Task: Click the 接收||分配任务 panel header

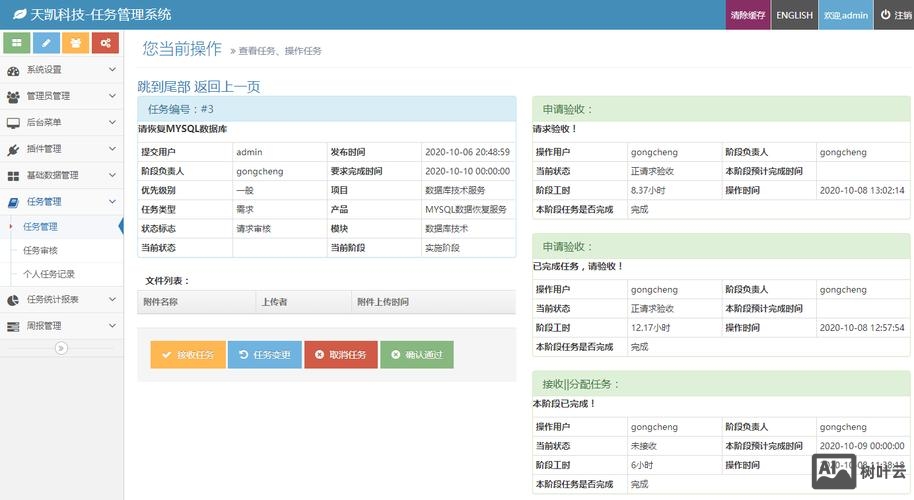Action: tap(721, 384)
